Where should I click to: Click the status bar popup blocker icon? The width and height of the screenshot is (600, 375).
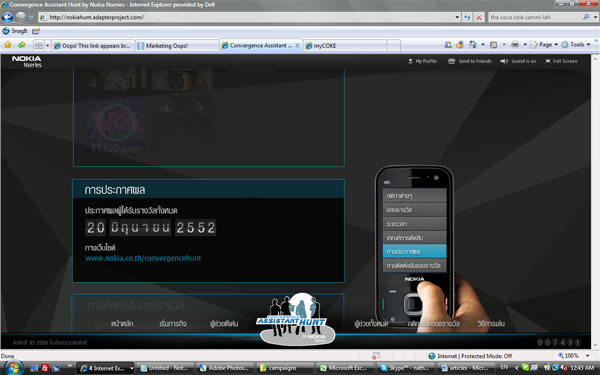click(x=376, y=356)
